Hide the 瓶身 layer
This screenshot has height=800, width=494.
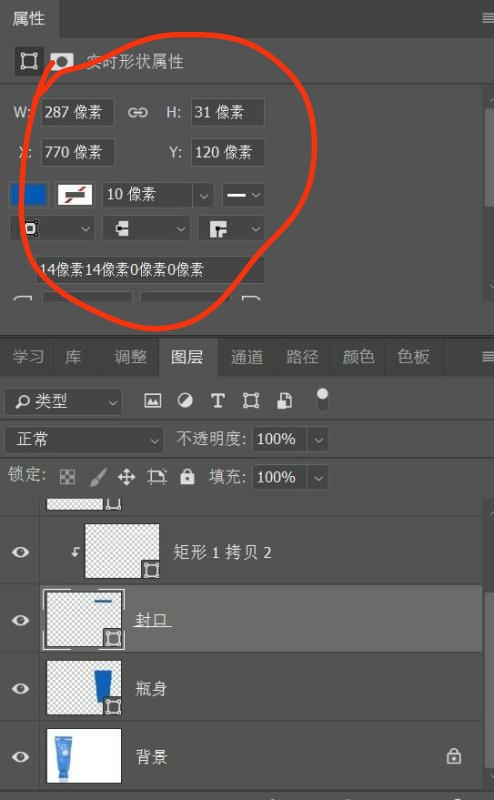coord(20,688)
